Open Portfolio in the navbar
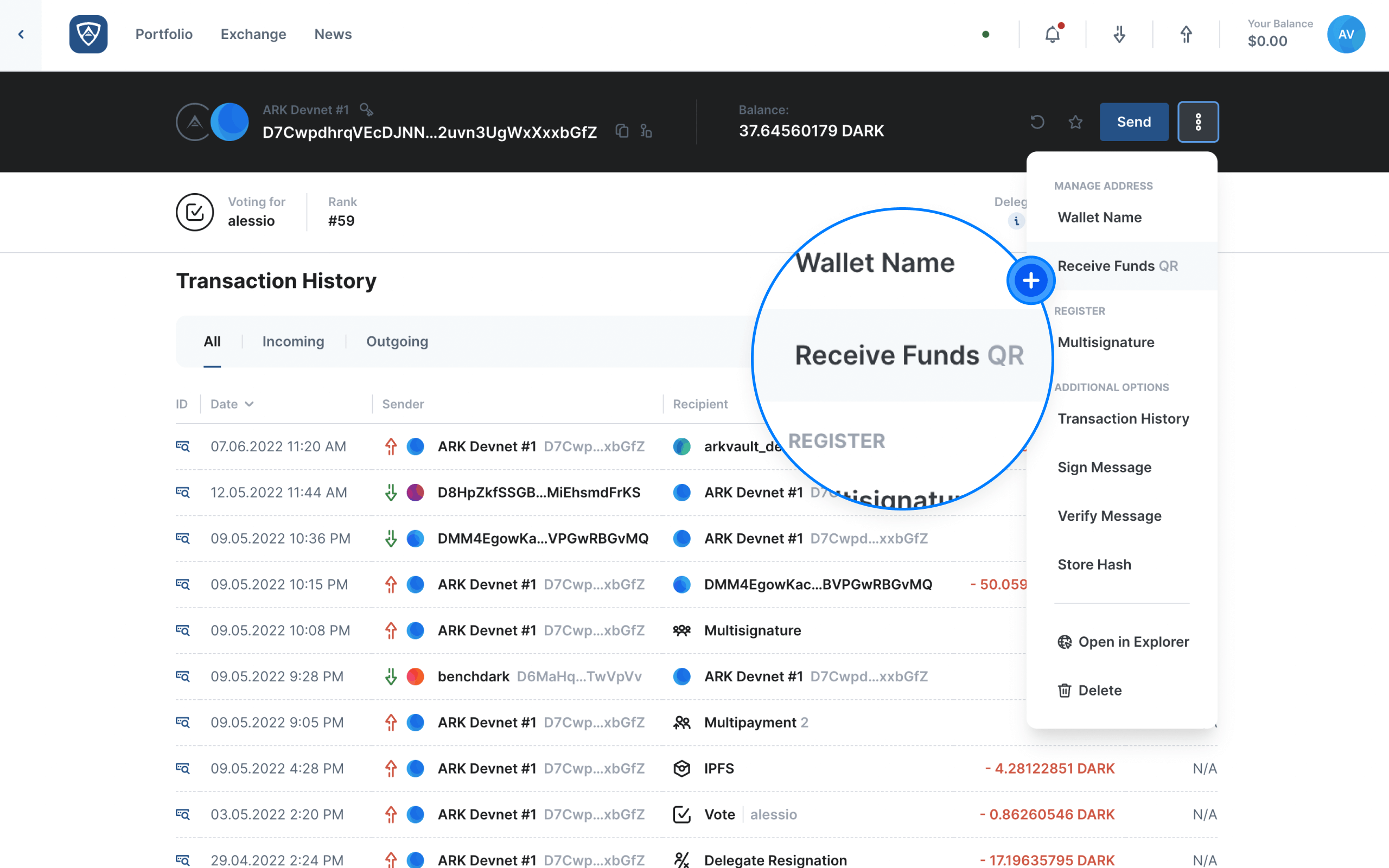Image resolution: width=1389 pixels, height=868 pixels. (164, 34)
